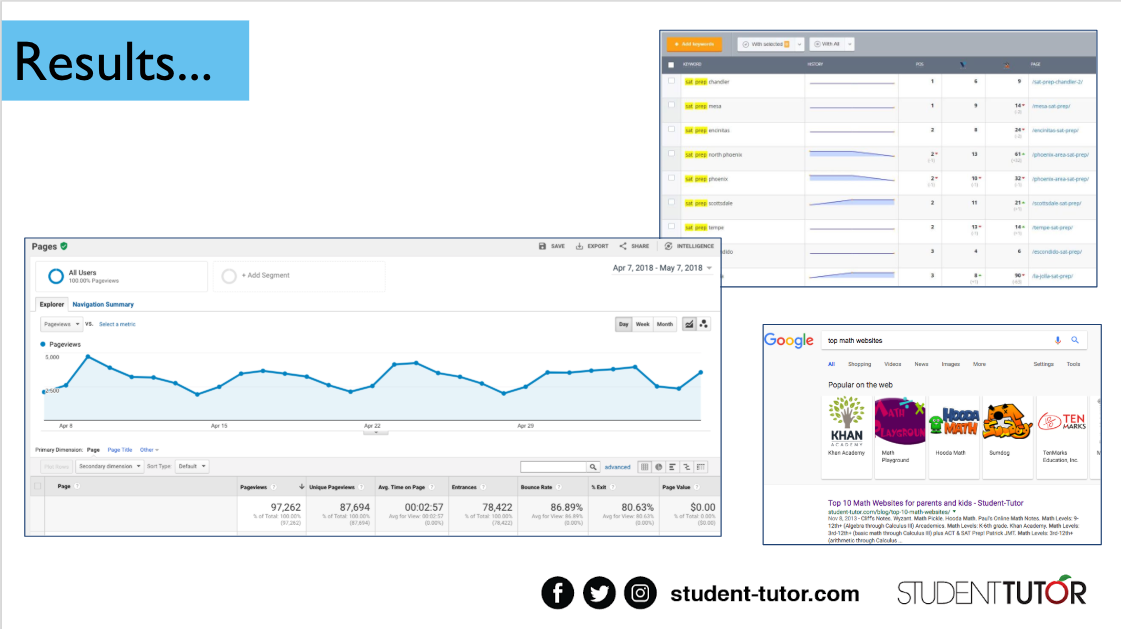1121x629 pixels.
Task: Click help icon beside Entrances header
Action: 483,487
